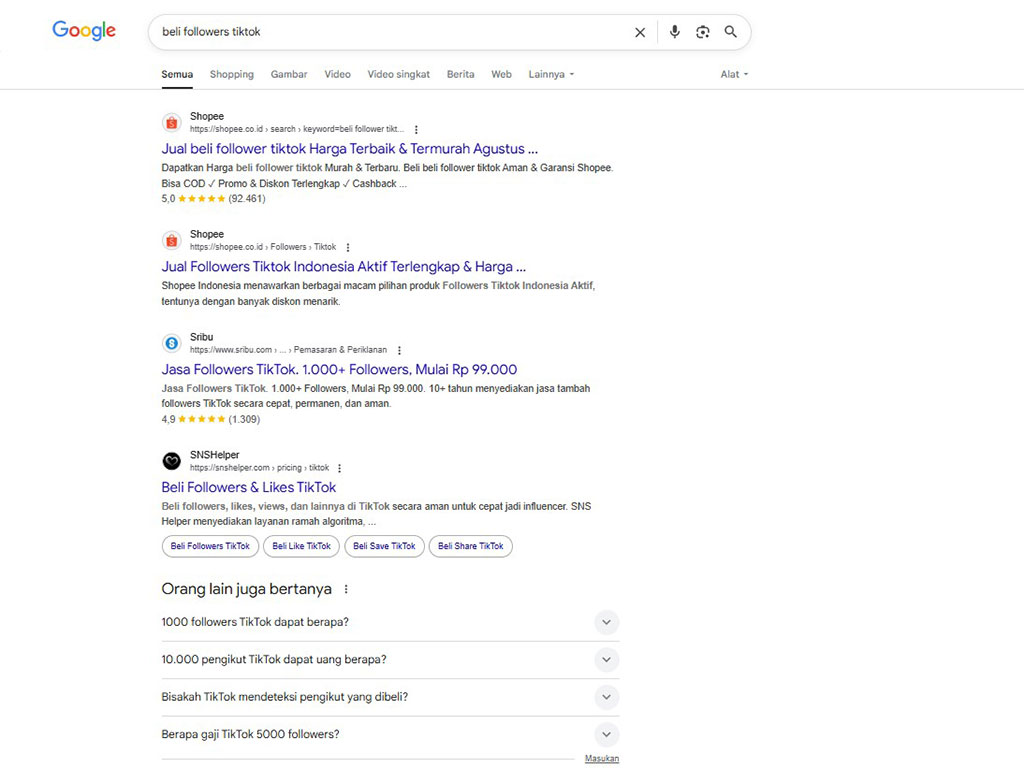1024x768 pixels.
Task: Click the Sribu site favicon
Action: click(x=172, y=343)
